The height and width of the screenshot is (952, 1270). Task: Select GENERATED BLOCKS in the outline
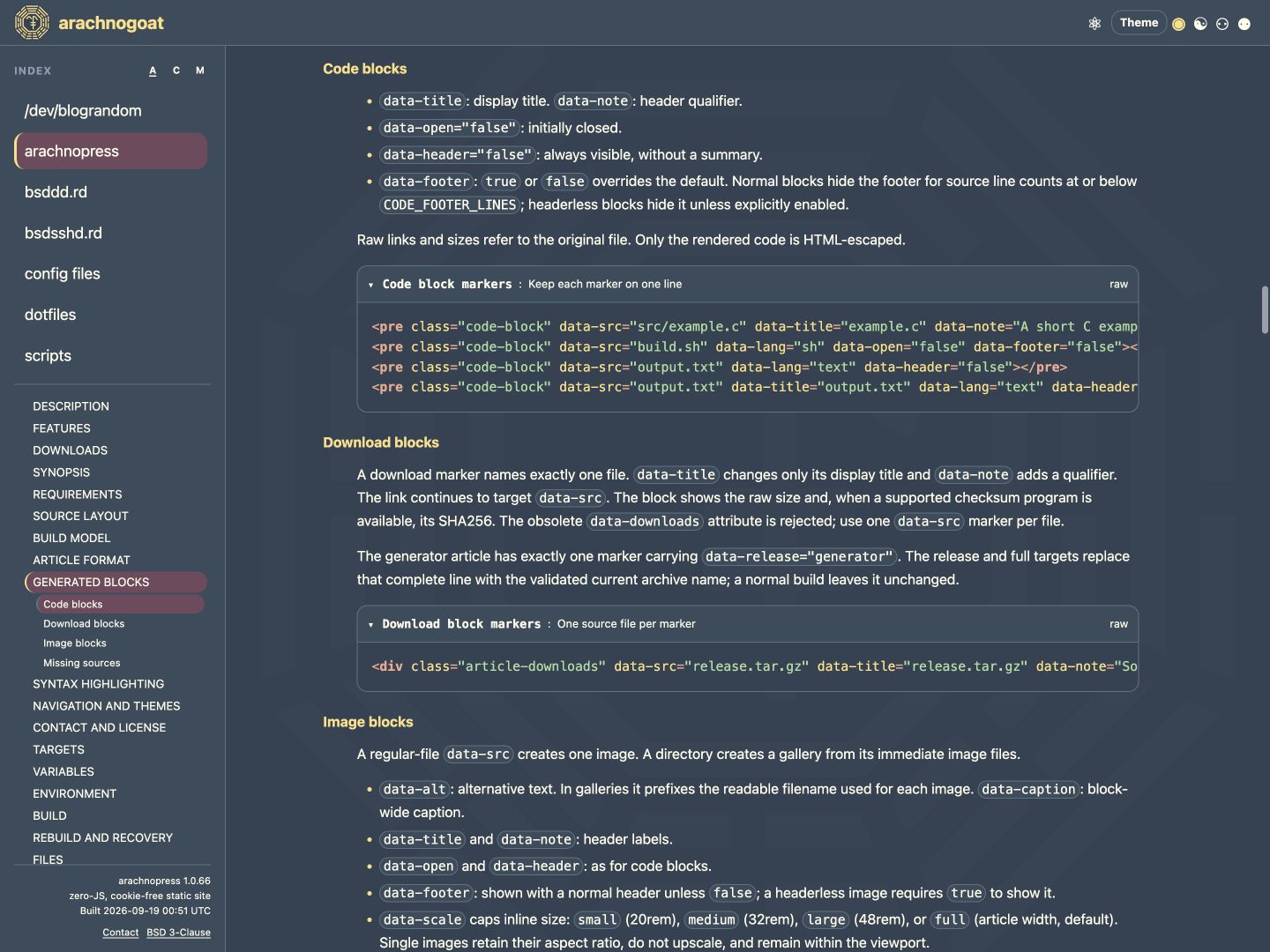(116, 582)
